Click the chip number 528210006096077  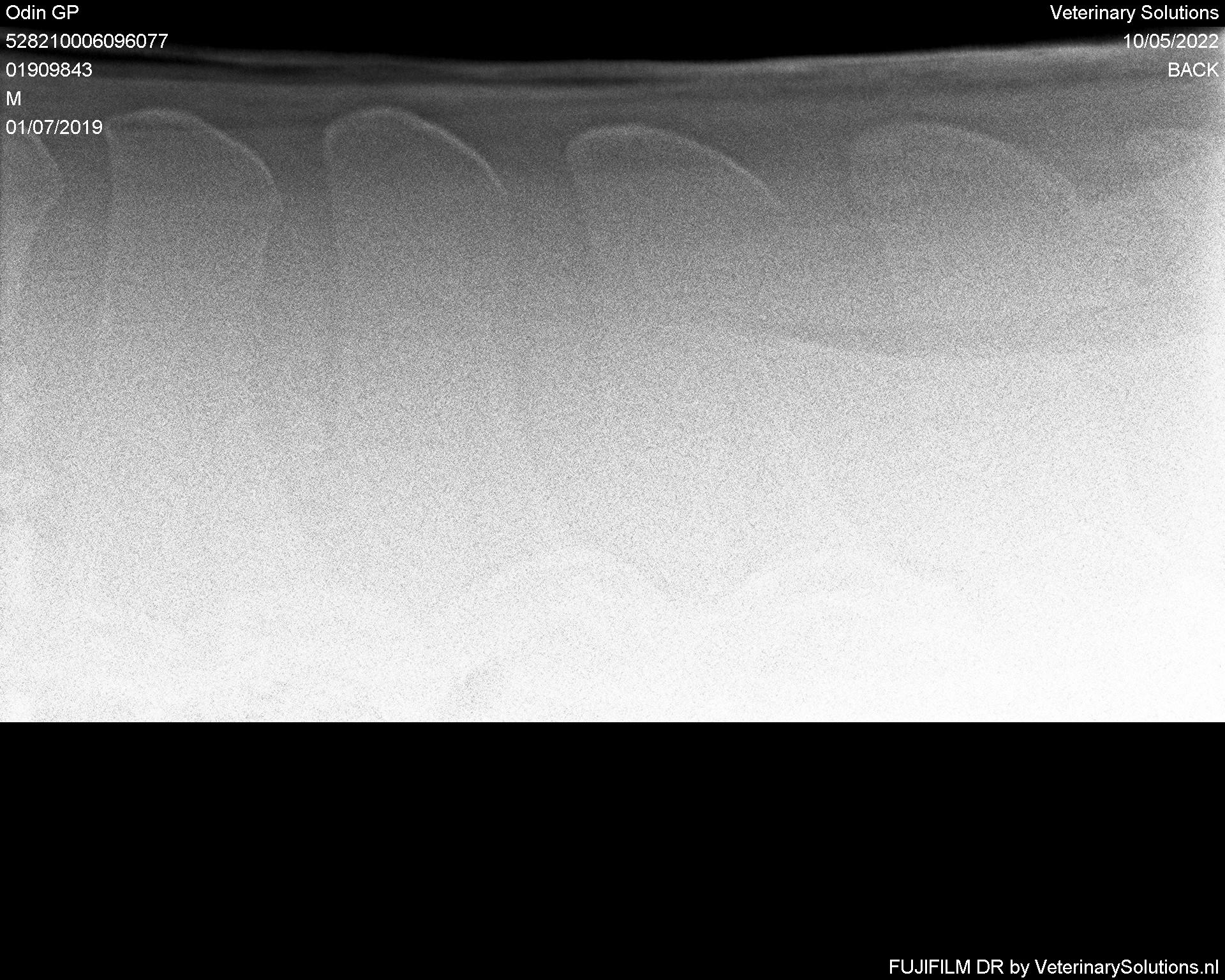point(87,41)
